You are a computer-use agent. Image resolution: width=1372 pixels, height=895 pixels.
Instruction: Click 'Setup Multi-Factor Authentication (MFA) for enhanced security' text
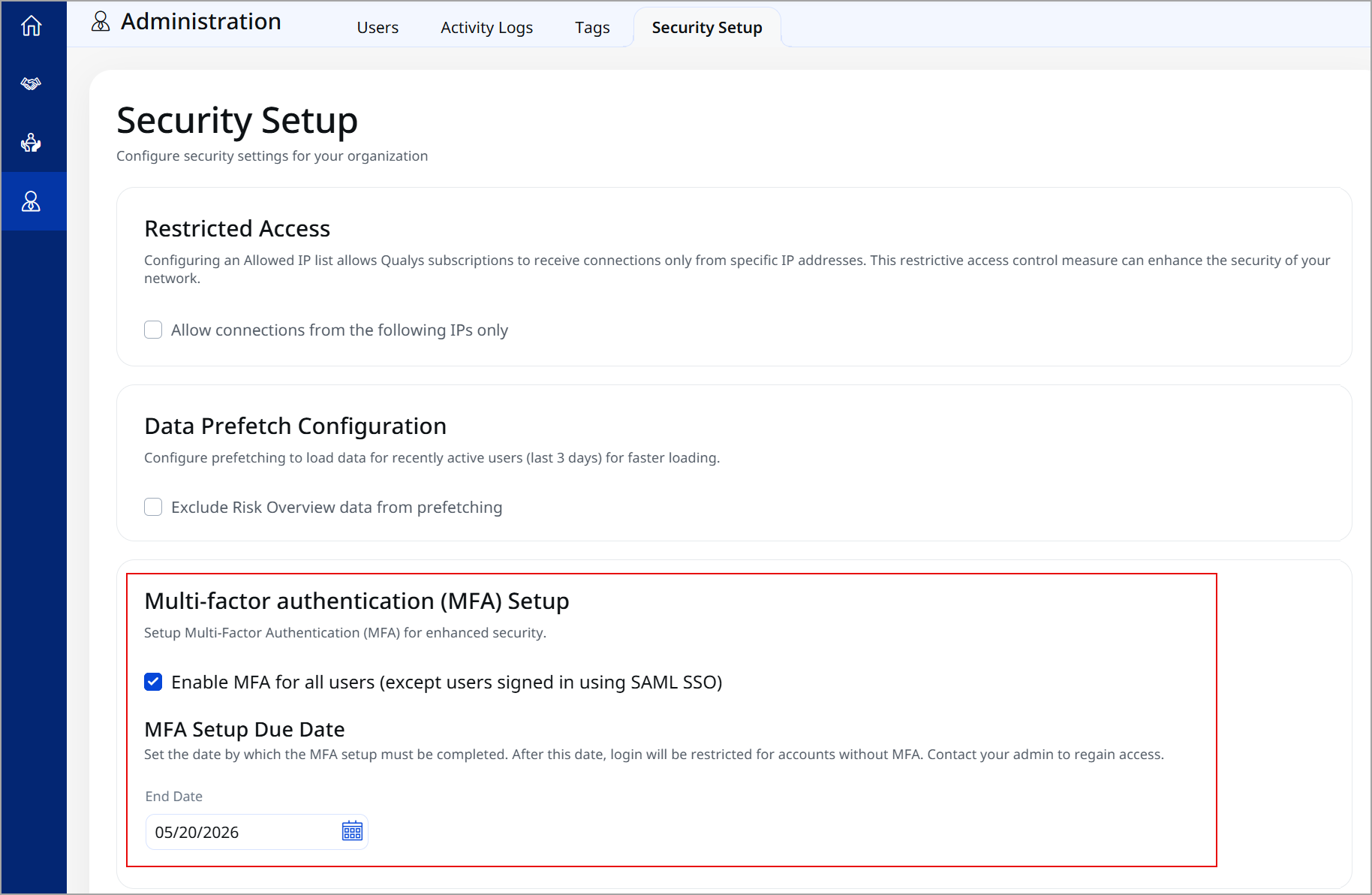point(345,633)
